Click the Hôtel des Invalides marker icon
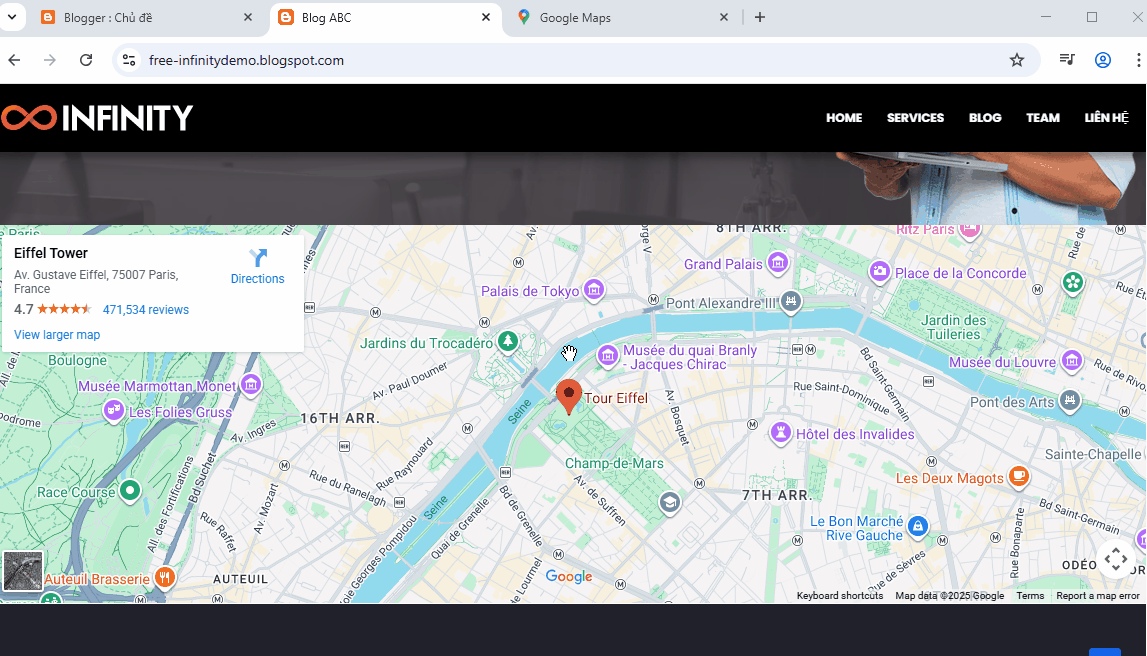1147x656 pixels. [x=781, y=432]
